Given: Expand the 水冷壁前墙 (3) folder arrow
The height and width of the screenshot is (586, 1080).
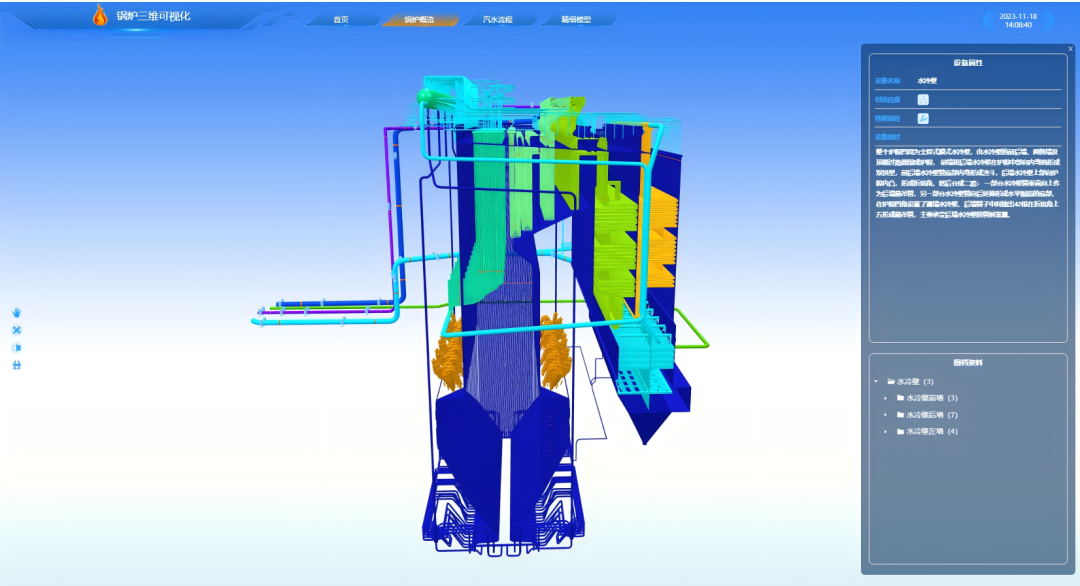Looking at the screenshot, I should [x=885, y=398].
